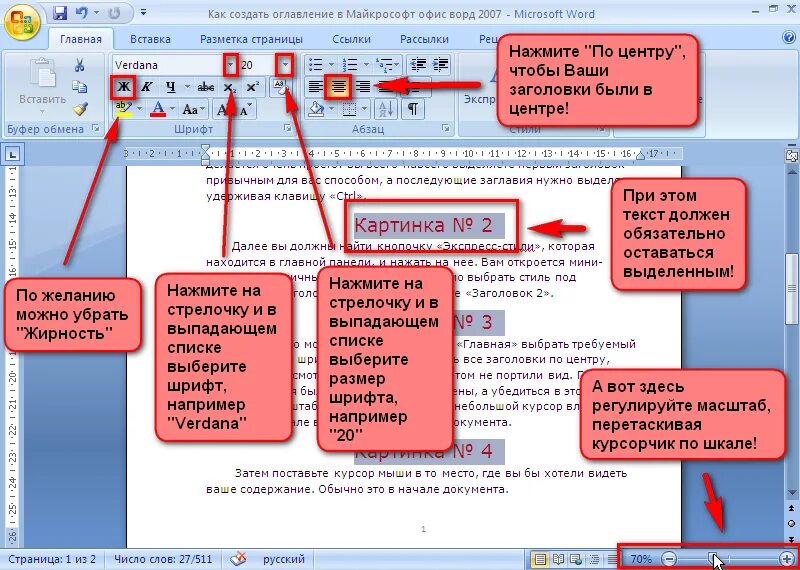Toggle Underline Ч formatting
800x570 pixels.
click(170, 87)
